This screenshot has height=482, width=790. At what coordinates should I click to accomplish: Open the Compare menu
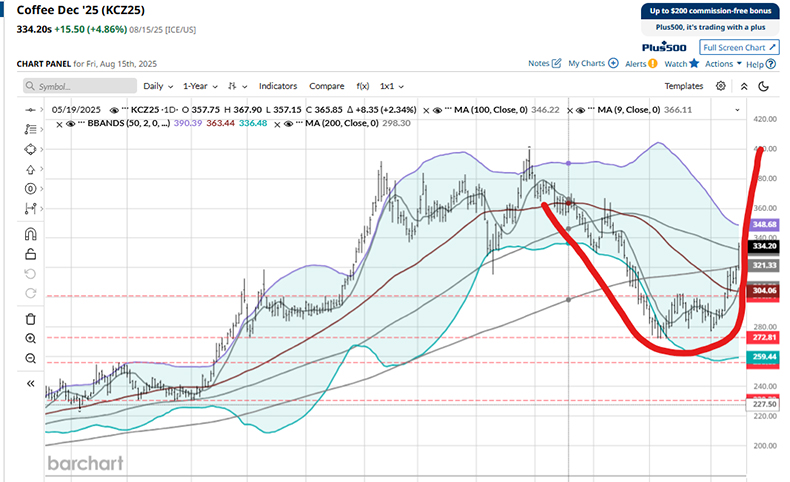326,87
